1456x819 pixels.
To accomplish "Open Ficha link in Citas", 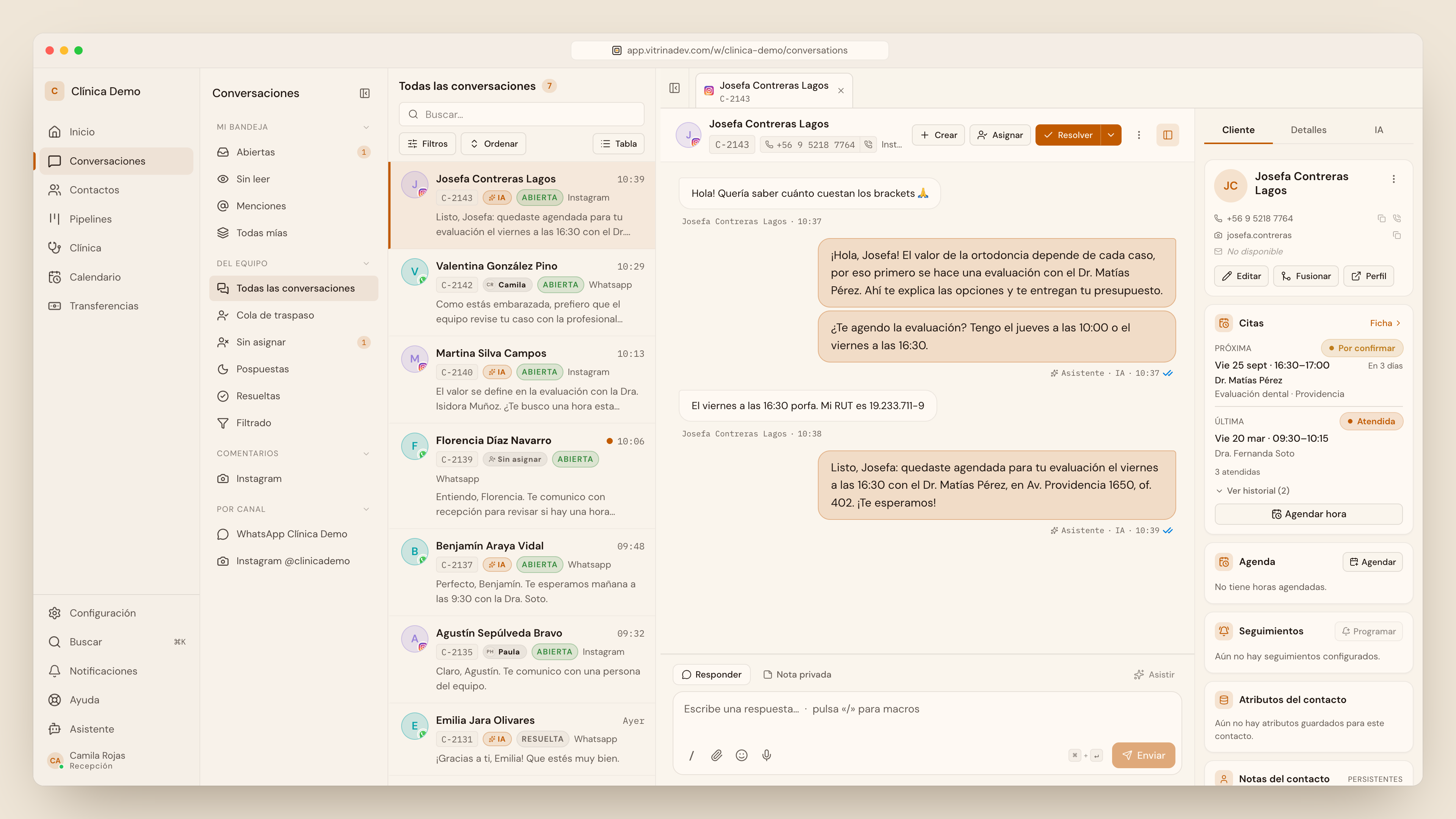I will pyautogui.click(x=1385, y=323).
